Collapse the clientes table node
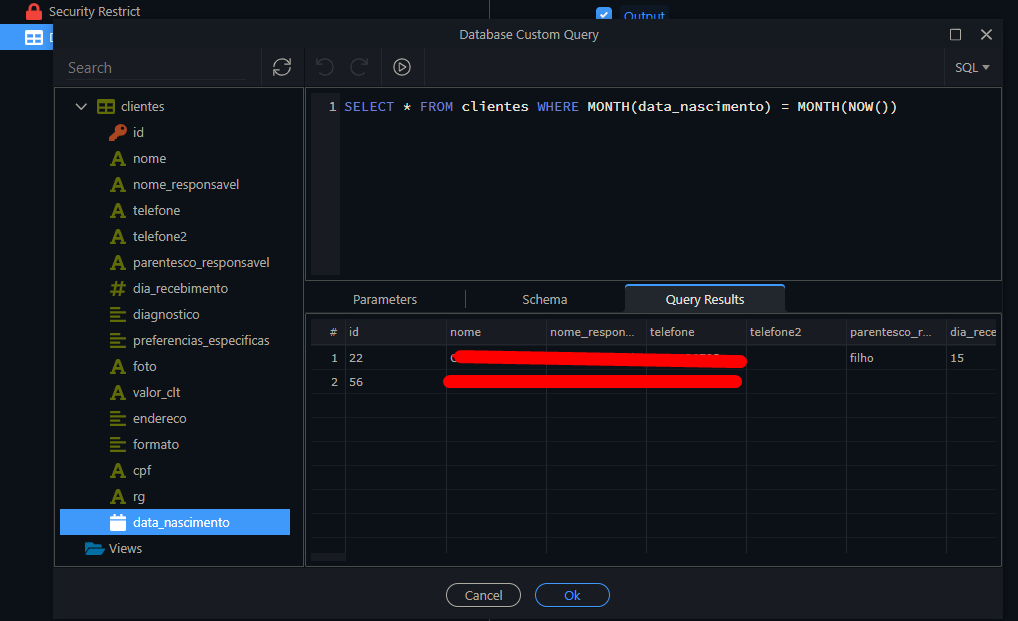This screenshot has height=621, width=1018. (81, 106)
